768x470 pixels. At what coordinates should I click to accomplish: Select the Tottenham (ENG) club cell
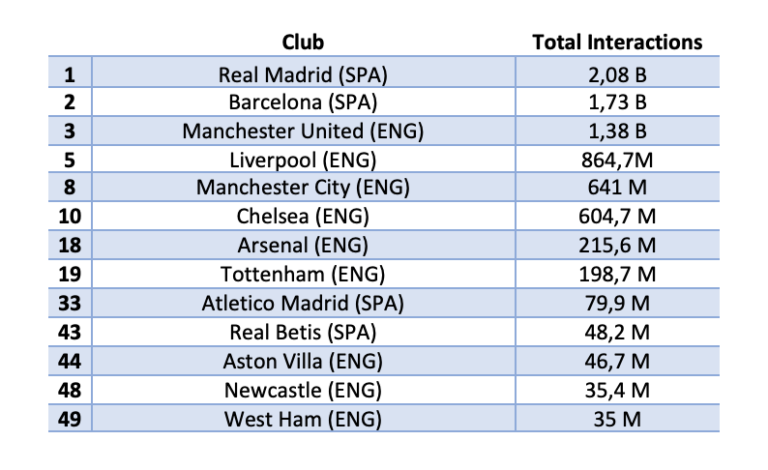point(303,273)
